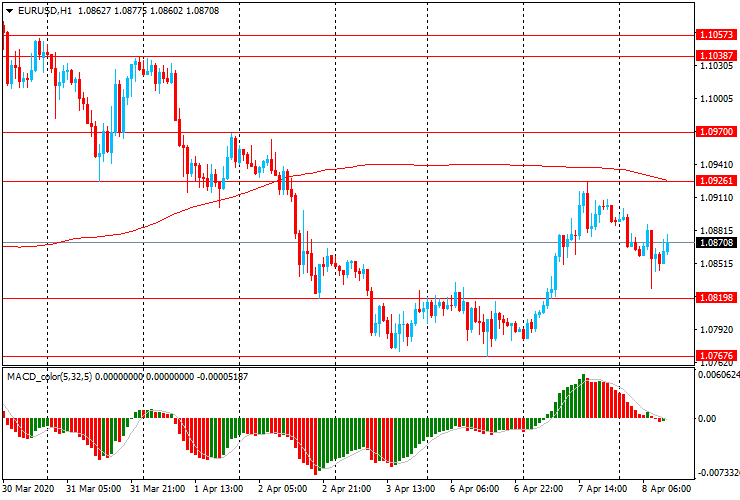Image resolution: width=740 pixels, height=500 pixels.
Task: Click the 1.09110 price axis value
Action: tap(716, 198)
